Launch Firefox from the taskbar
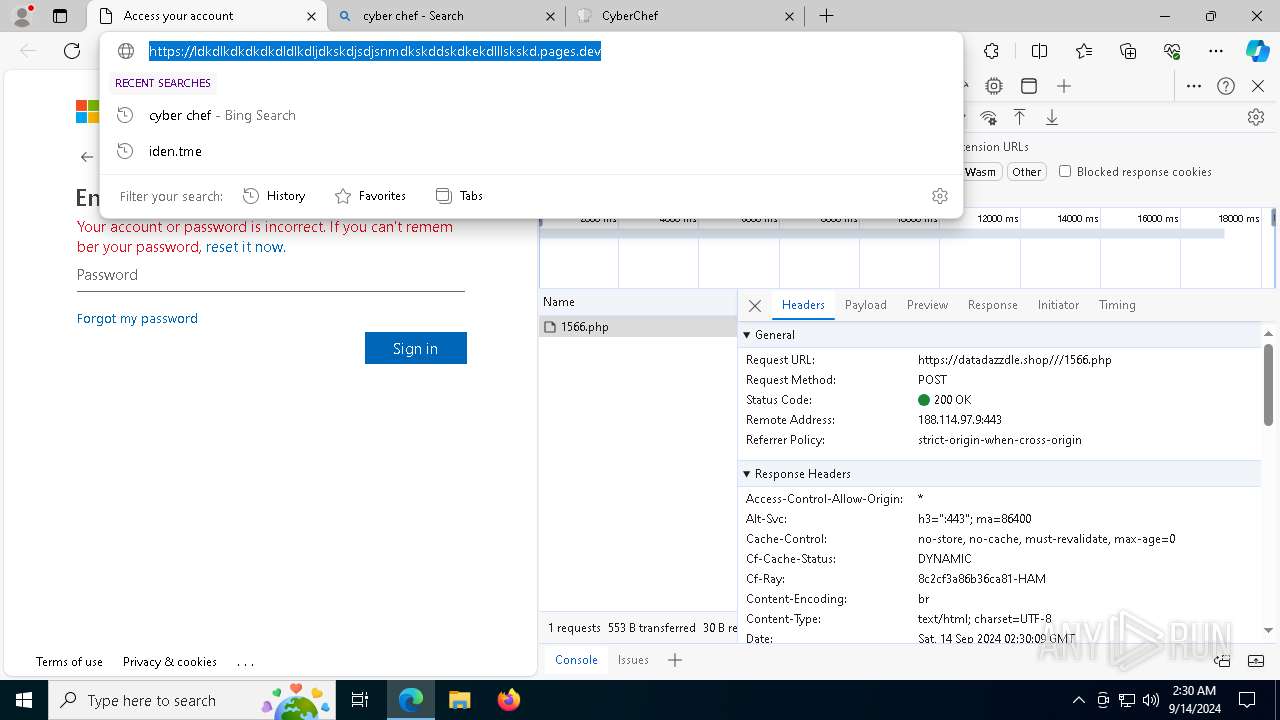Viewport: 1280px width, 720px height. tap(508, 700)
